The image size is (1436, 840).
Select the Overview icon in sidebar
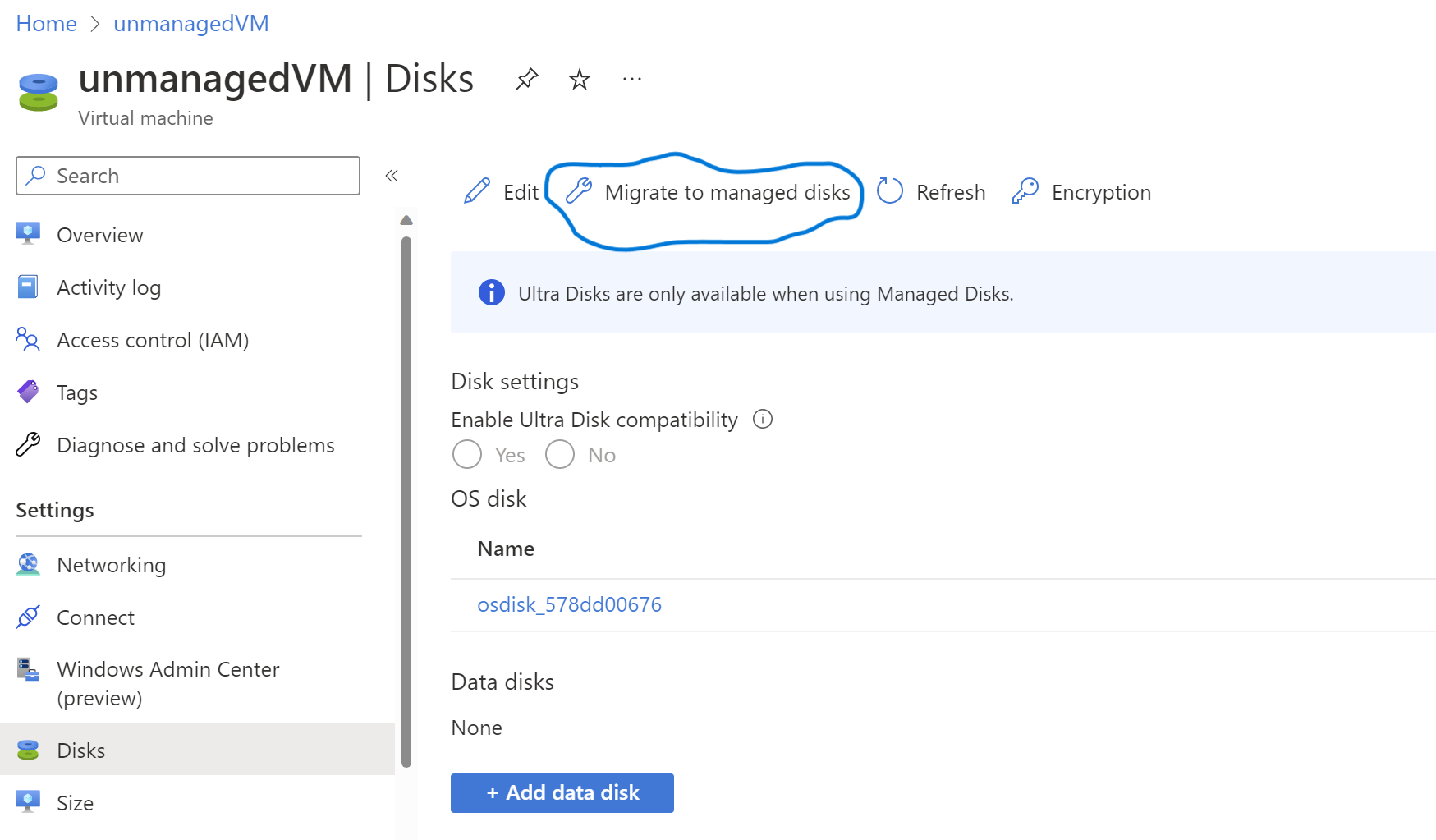coord(29,234)
